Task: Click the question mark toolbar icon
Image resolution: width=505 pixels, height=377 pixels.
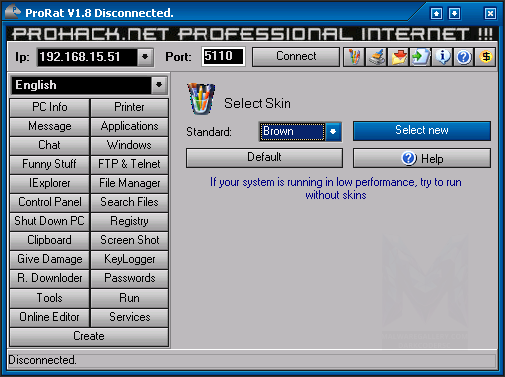Action: 464,57
